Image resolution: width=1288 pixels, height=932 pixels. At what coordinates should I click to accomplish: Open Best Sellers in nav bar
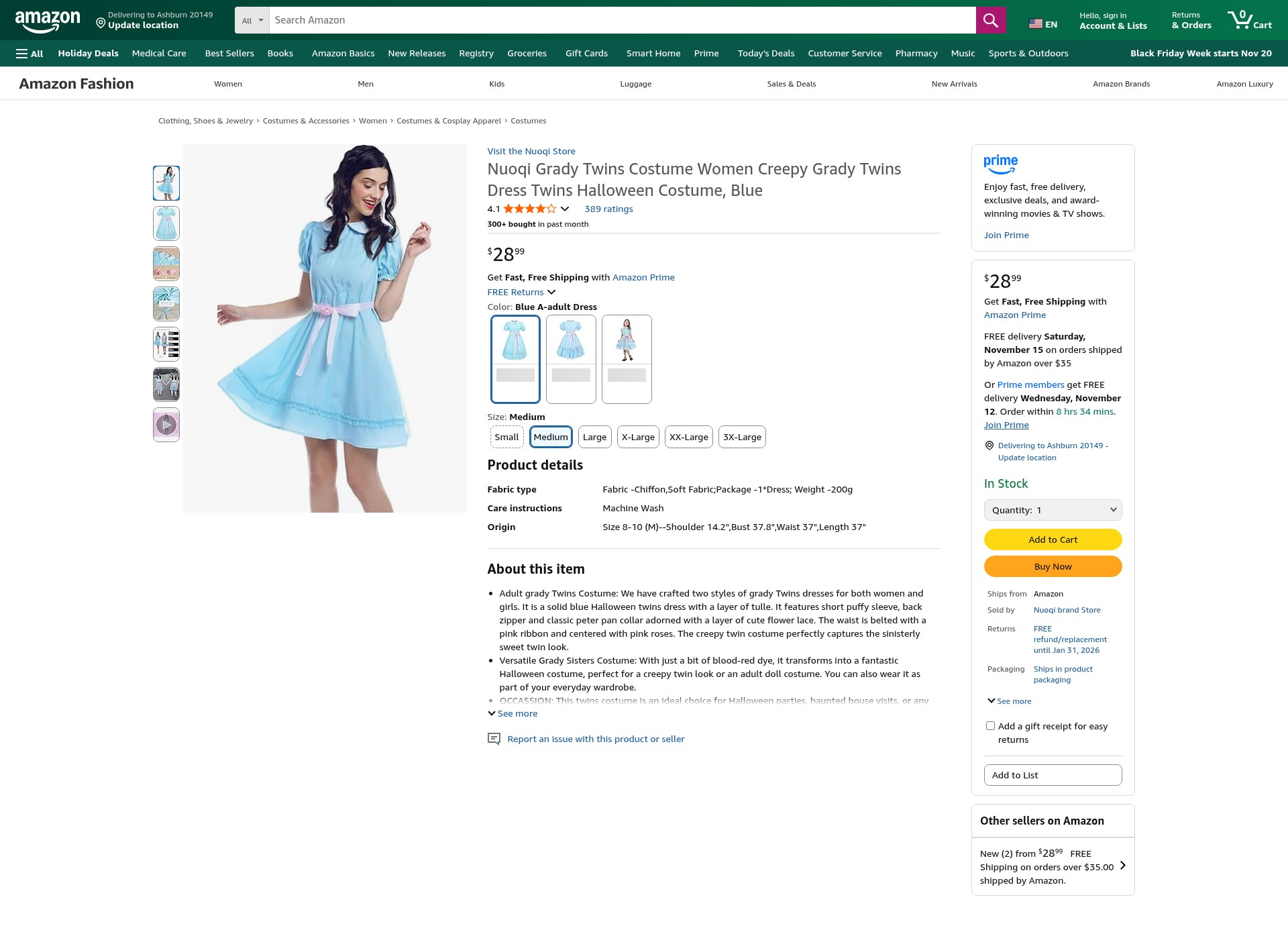tap(229, 54)
